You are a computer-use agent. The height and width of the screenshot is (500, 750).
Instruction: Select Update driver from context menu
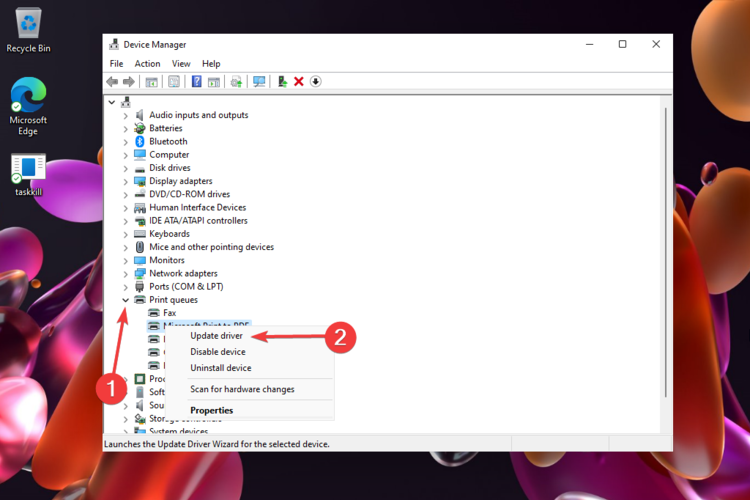pyautogui.click(x=216, y=336)
